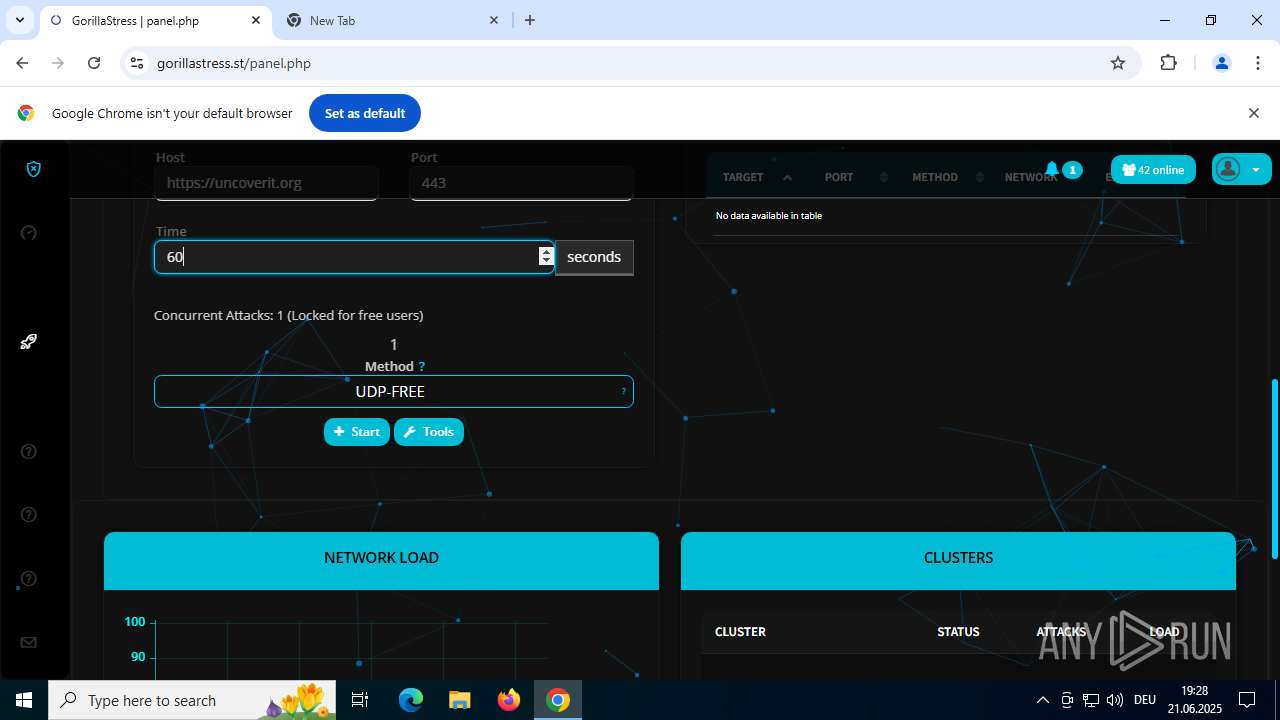
Task: Click the Windows taskbar search box
Action: pos(191,700)
